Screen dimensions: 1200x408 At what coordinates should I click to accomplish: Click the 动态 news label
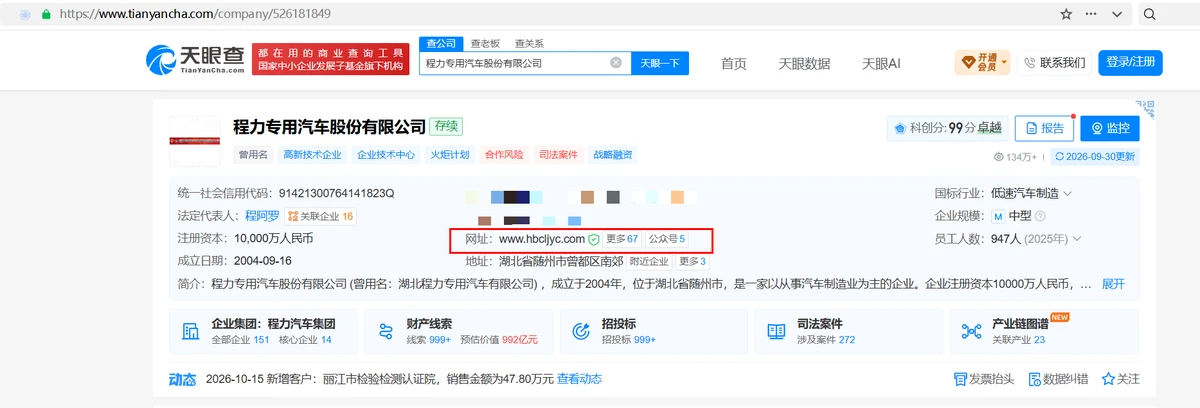[x=183, y=379]
